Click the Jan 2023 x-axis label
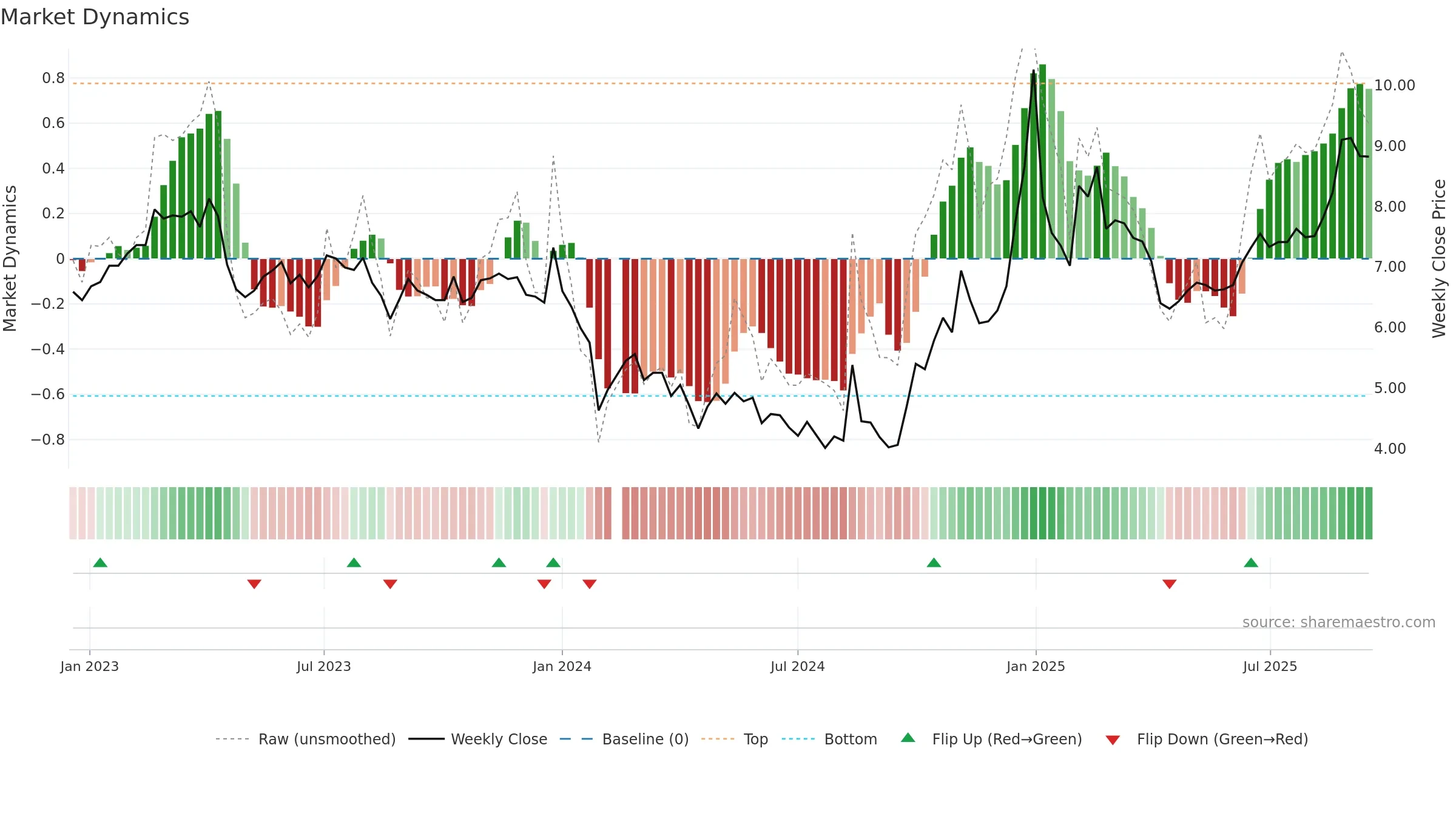 (90, 666)
